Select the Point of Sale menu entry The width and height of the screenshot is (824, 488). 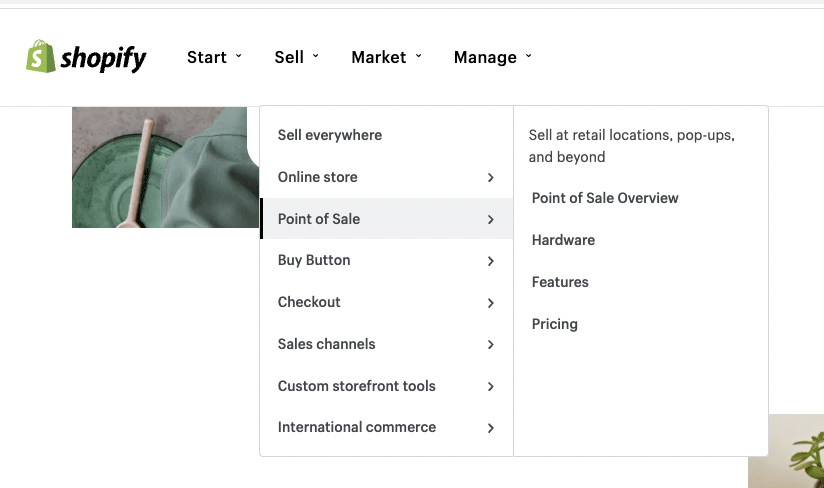point(386,219)
